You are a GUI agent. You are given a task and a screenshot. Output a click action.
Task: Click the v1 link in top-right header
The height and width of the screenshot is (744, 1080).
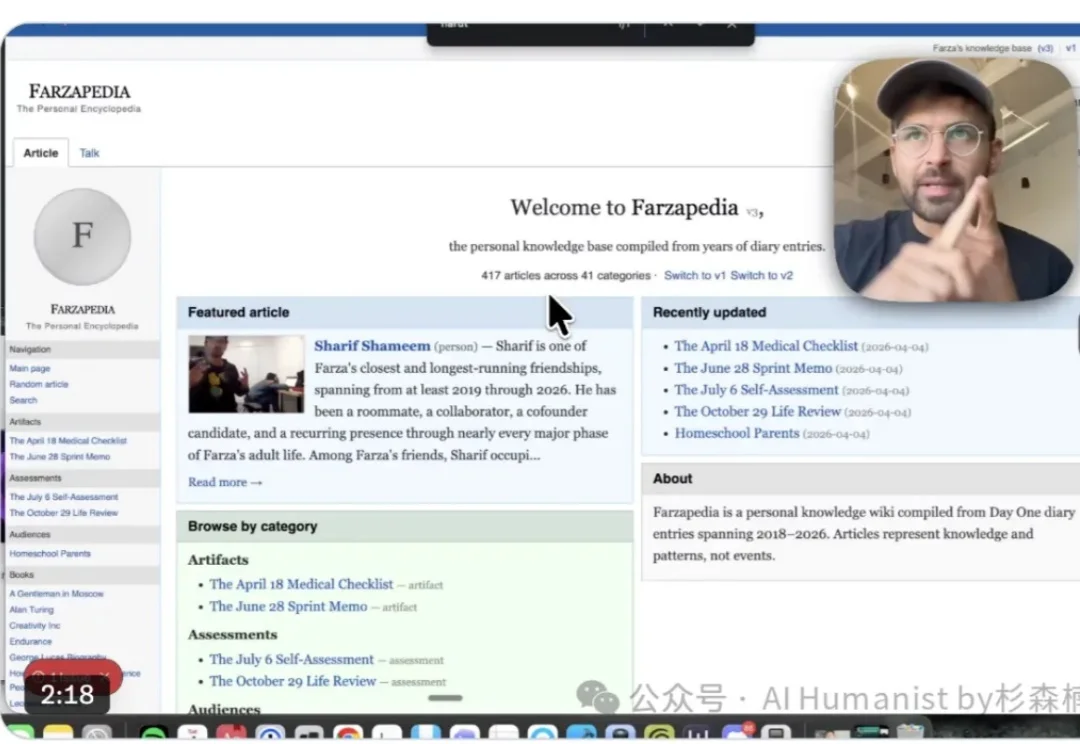coord(1070,48)
